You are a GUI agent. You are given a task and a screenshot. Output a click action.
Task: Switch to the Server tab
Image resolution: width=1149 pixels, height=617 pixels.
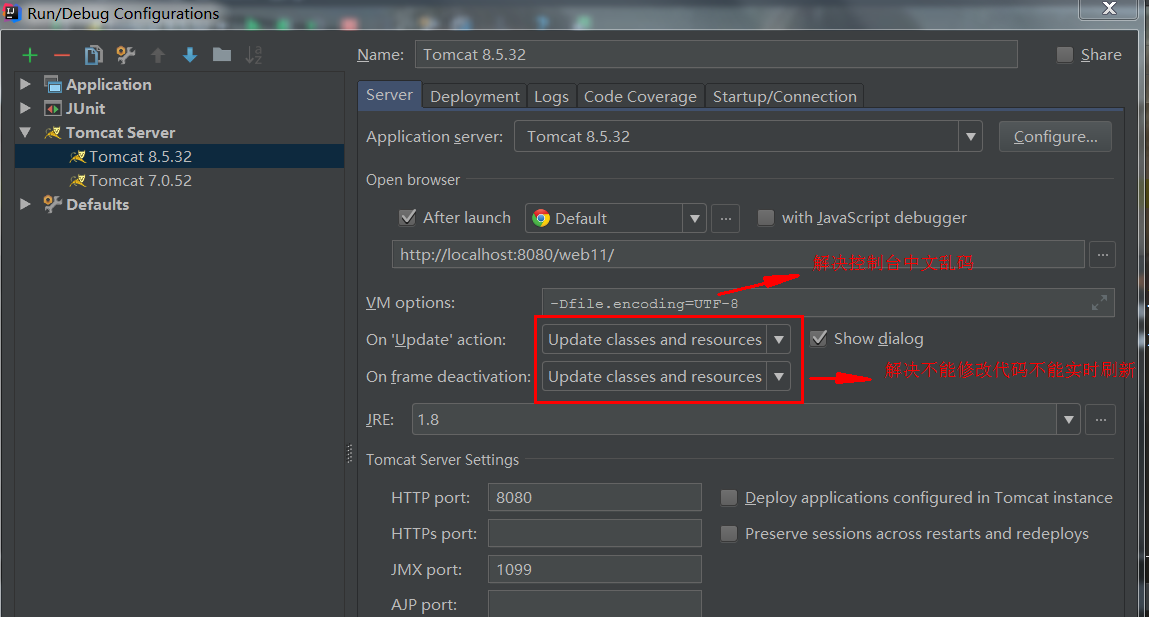[389, 95]
